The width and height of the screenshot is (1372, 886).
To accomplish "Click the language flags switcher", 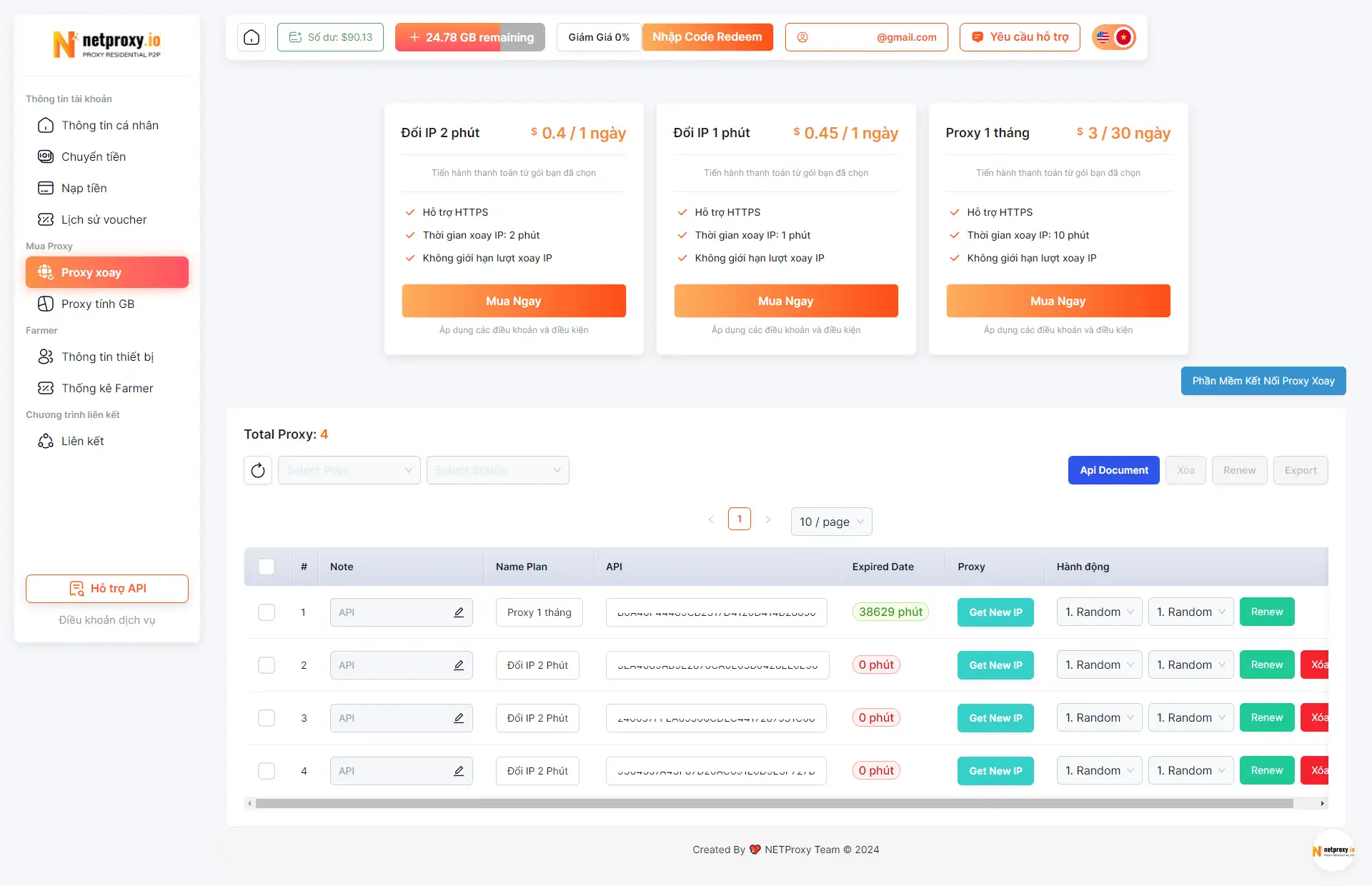I will pyautogui.click(x=1113, y=37).
